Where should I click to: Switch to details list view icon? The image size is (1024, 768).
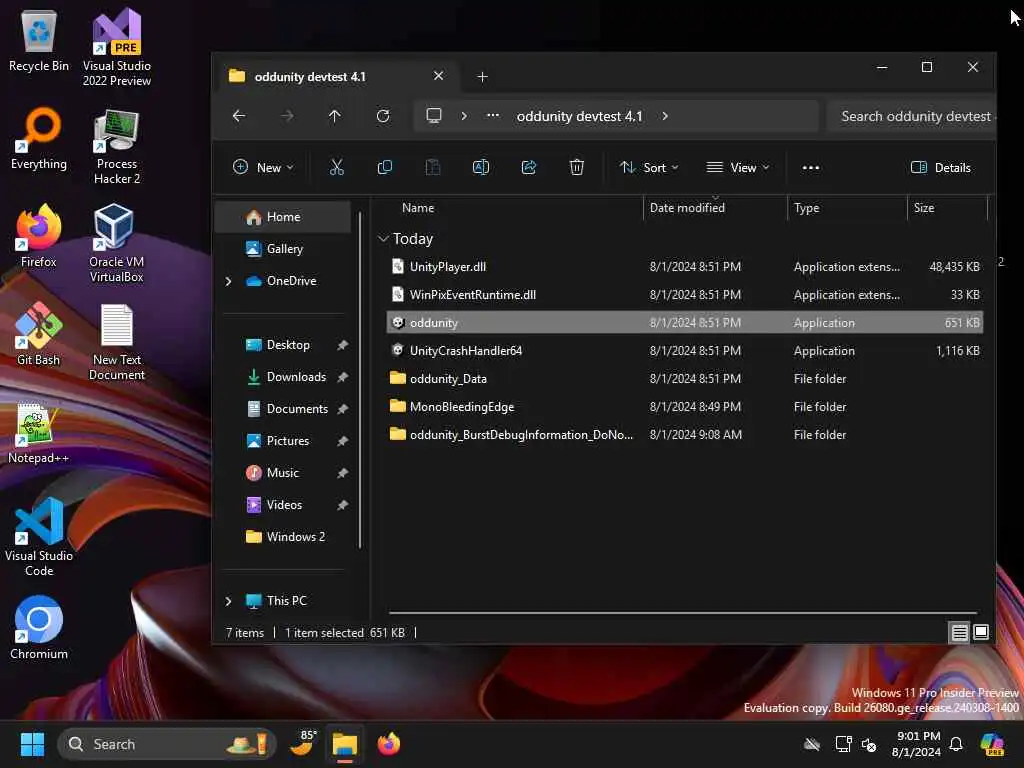tap(959, 632)
